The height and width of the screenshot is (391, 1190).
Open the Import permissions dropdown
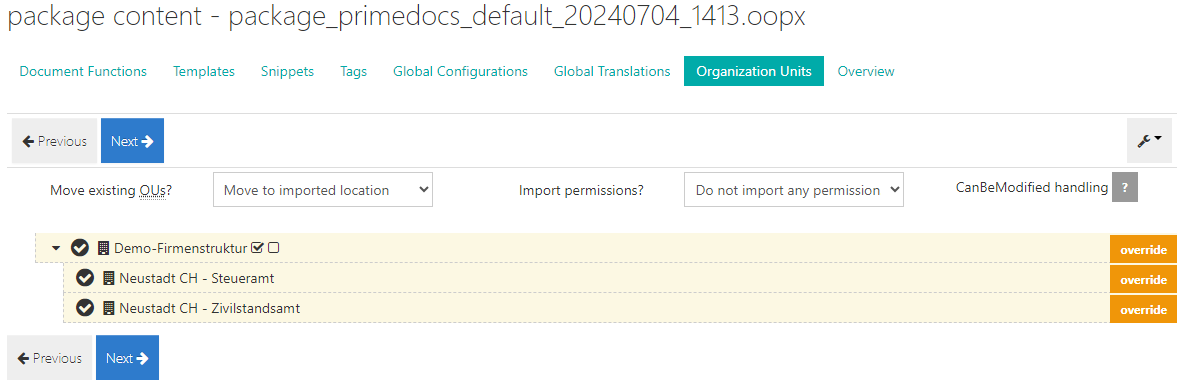point(793,190)
